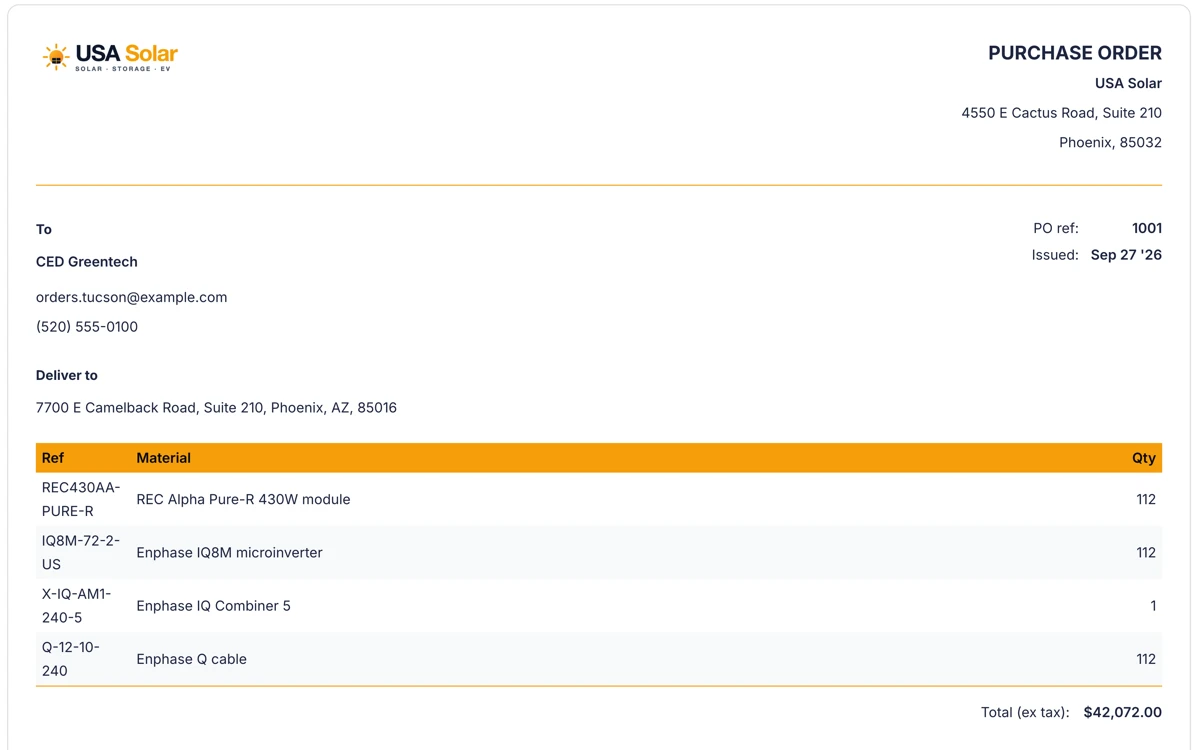Image resolution: width=1200 pixels, height=750 pixels.
Task: Click the PURCHASE ORDER heading
Action: coord(1075,53)
